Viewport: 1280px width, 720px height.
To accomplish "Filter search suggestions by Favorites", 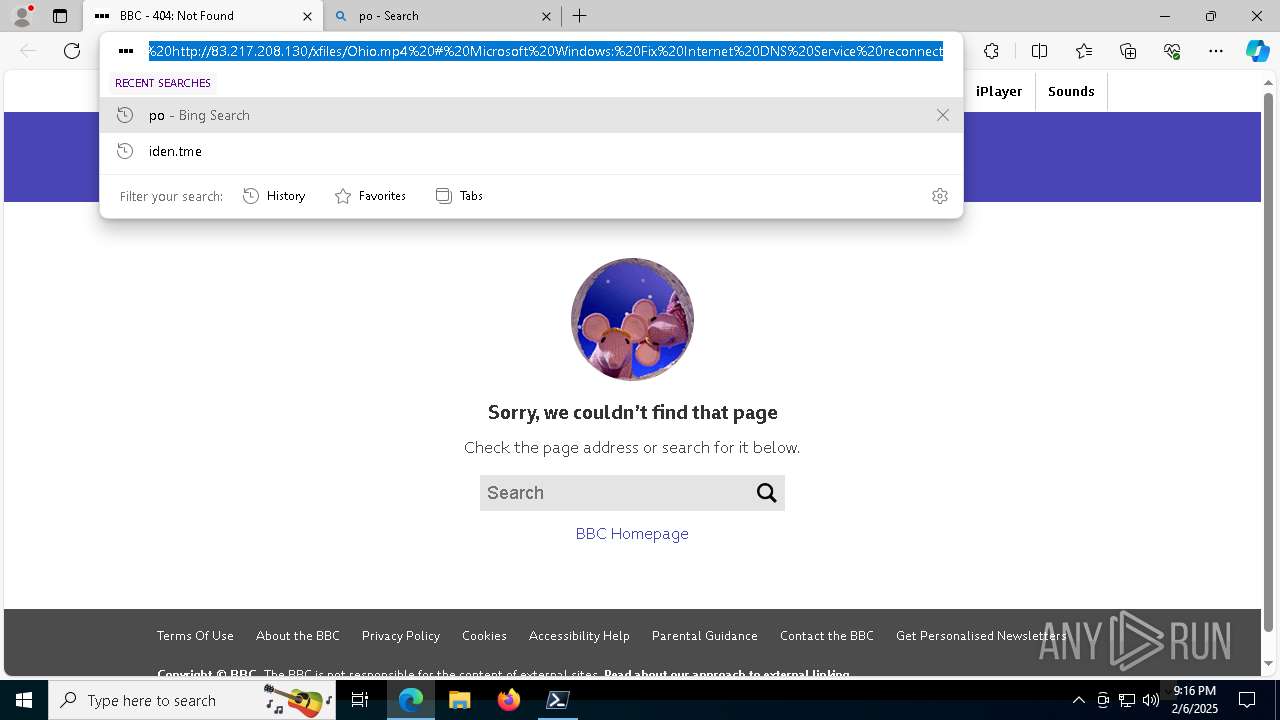I will click(370, 196).
